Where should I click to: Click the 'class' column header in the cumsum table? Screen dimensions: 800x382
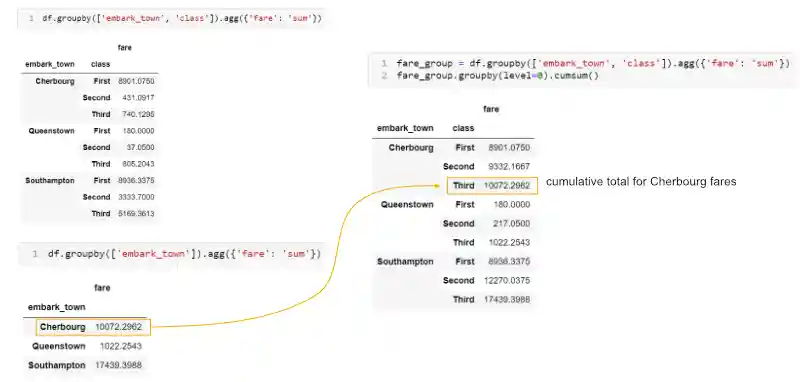pyautogui.click(x=463, y=128)
